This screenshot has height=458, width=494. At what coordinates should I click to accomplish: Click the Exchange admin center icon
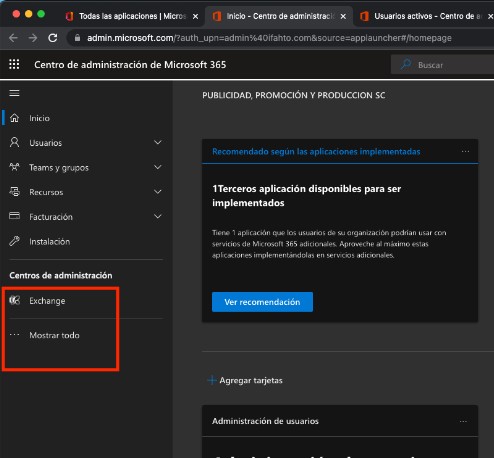[x=14, y=300]
